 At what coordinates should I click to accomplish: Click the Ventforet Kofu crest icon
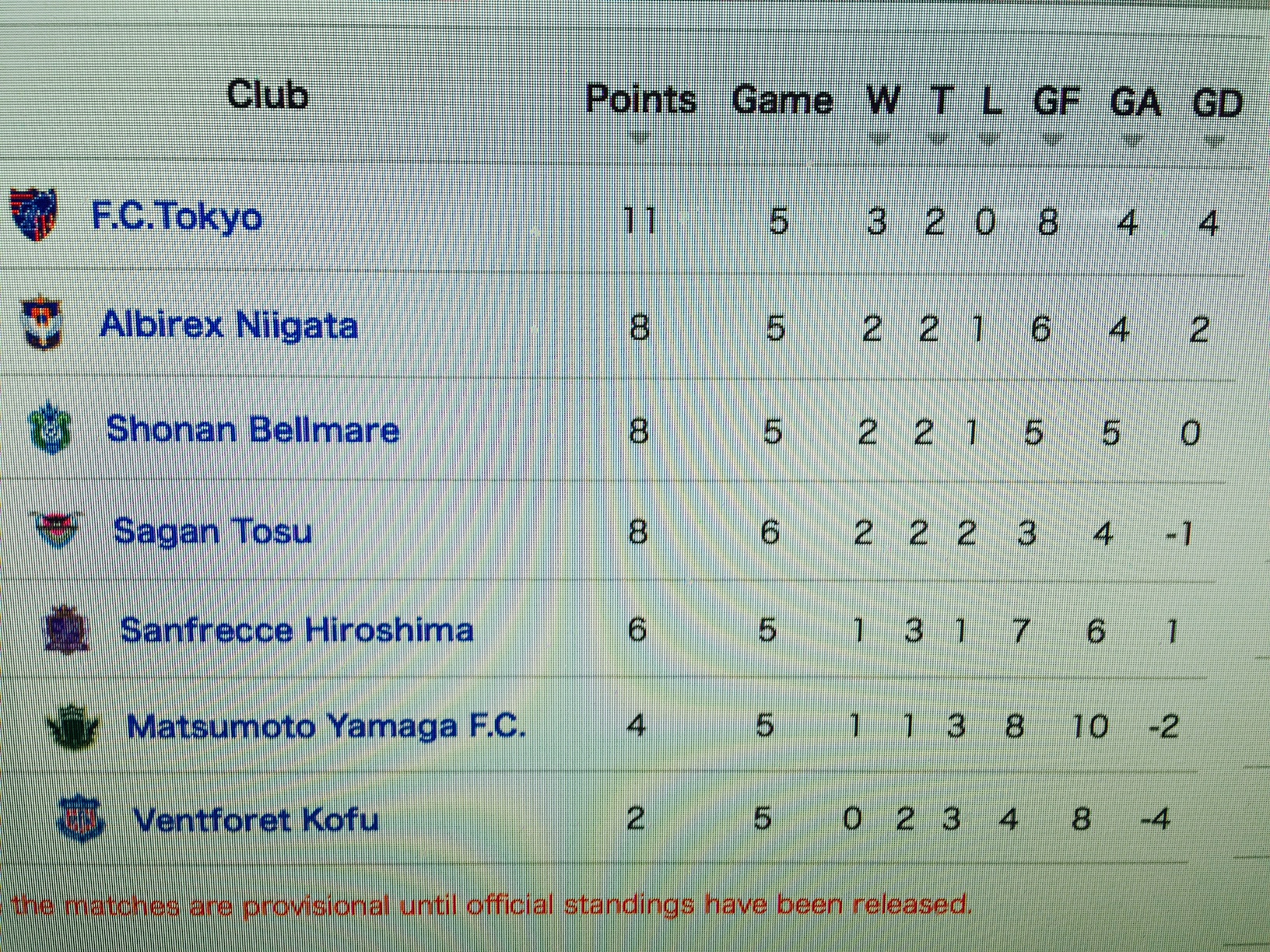point(81,818)
